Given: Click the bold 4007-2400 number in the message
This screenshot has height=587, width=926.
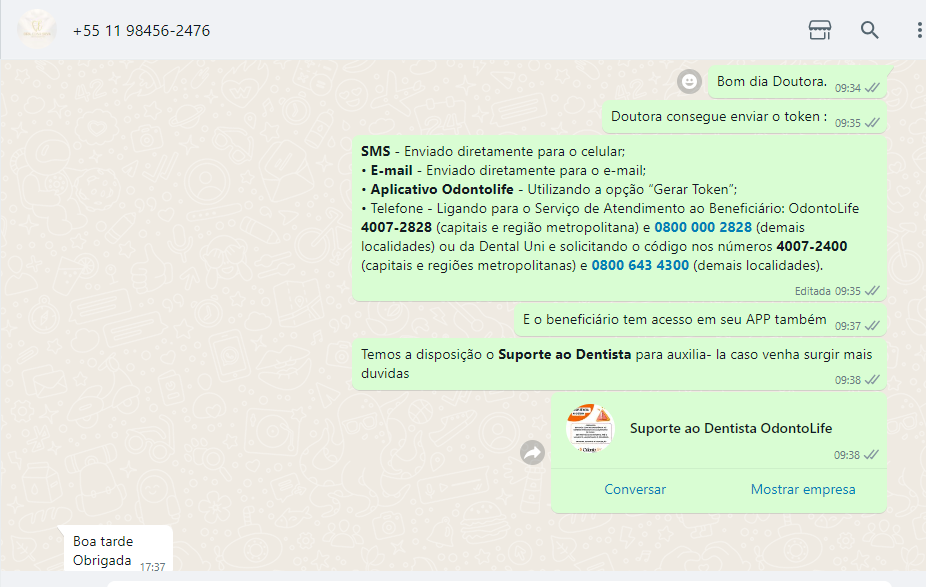Looking at the screenshot, I should click(811, 246).
